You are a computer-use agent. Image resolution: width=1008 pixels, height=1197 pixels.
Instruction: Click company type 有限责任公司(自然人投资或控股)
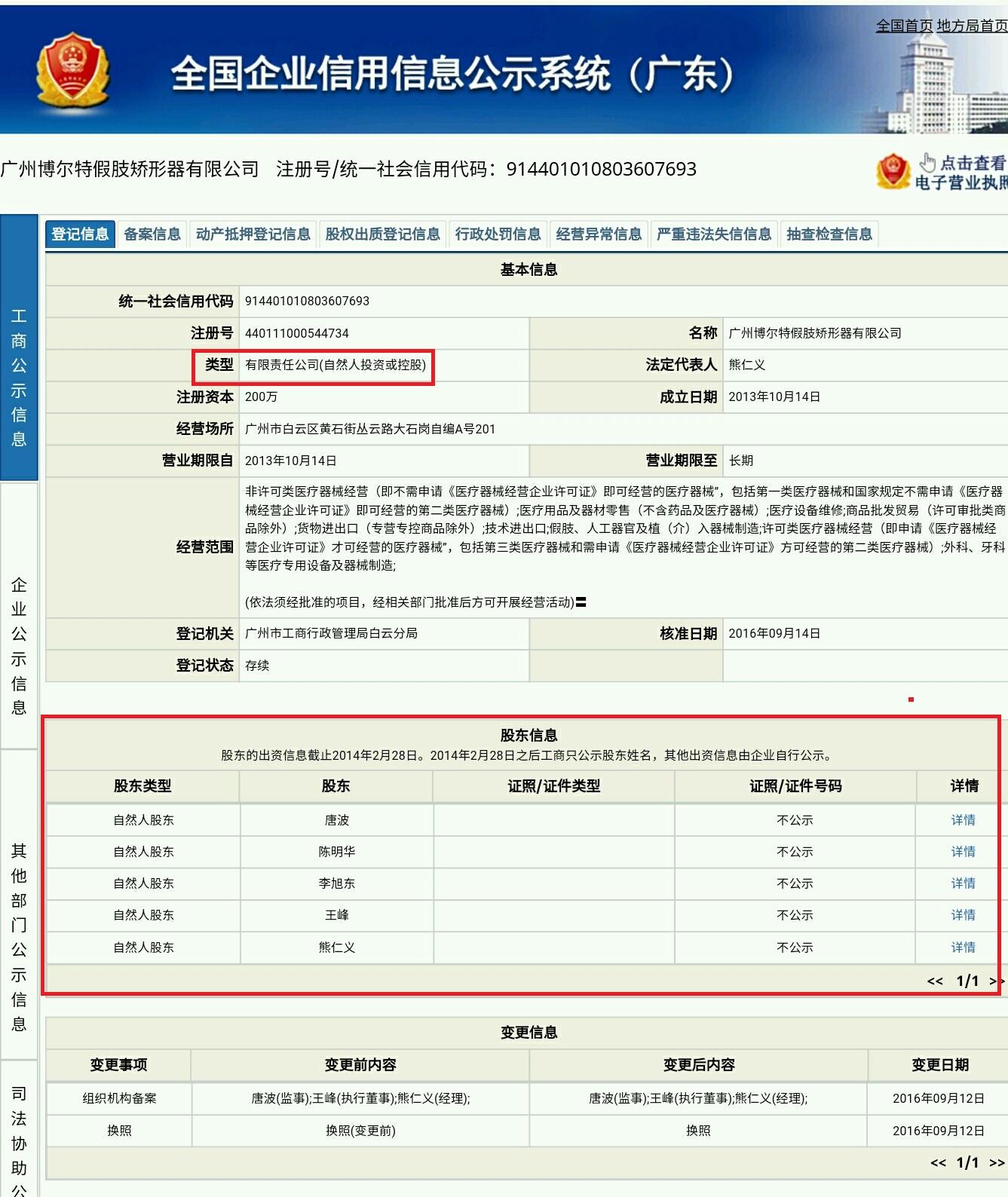[x=335, y=365]
